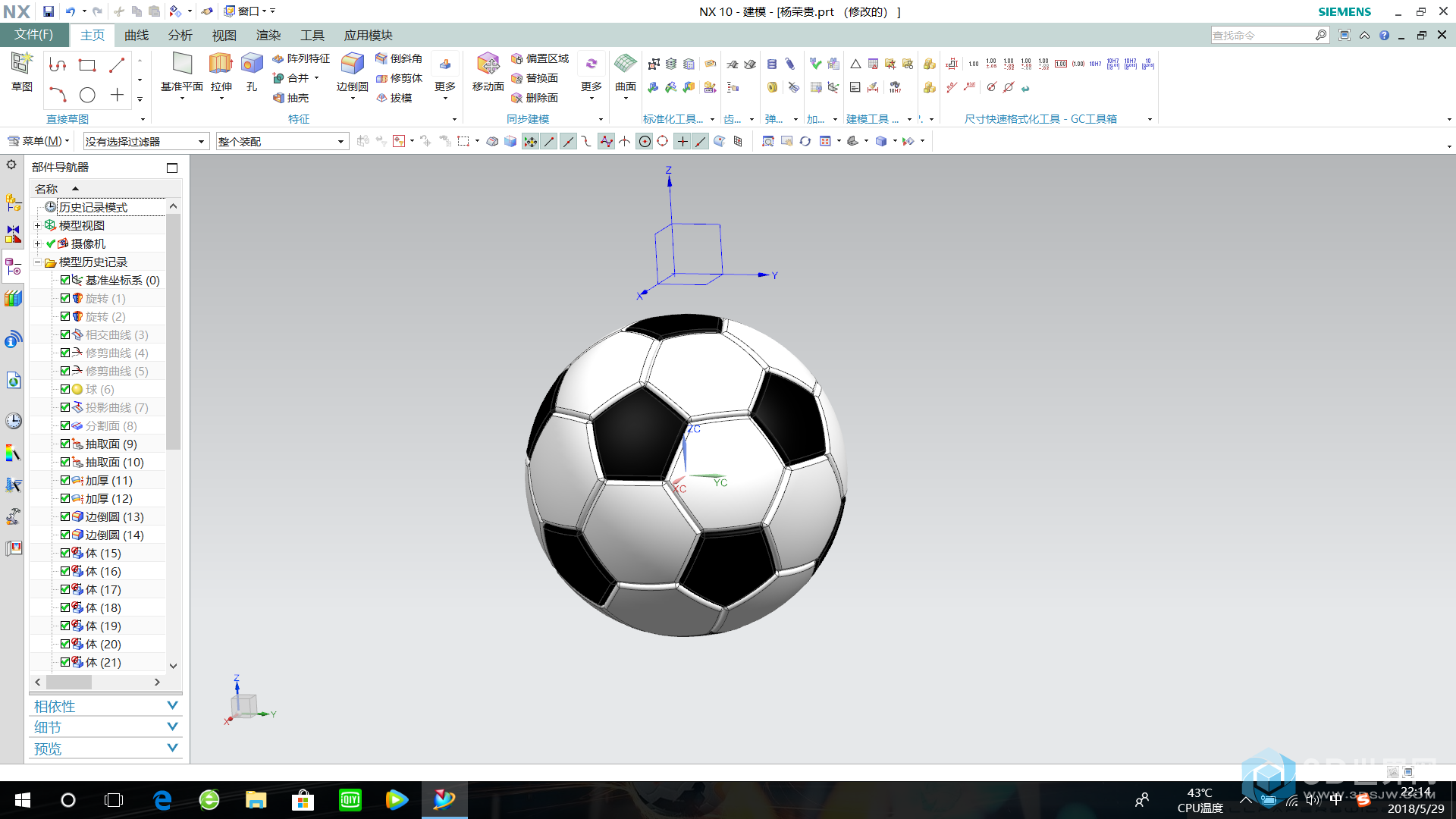Click the resource bar settings gear
The width and height of the screenshot is (1456, 819).
11,165
